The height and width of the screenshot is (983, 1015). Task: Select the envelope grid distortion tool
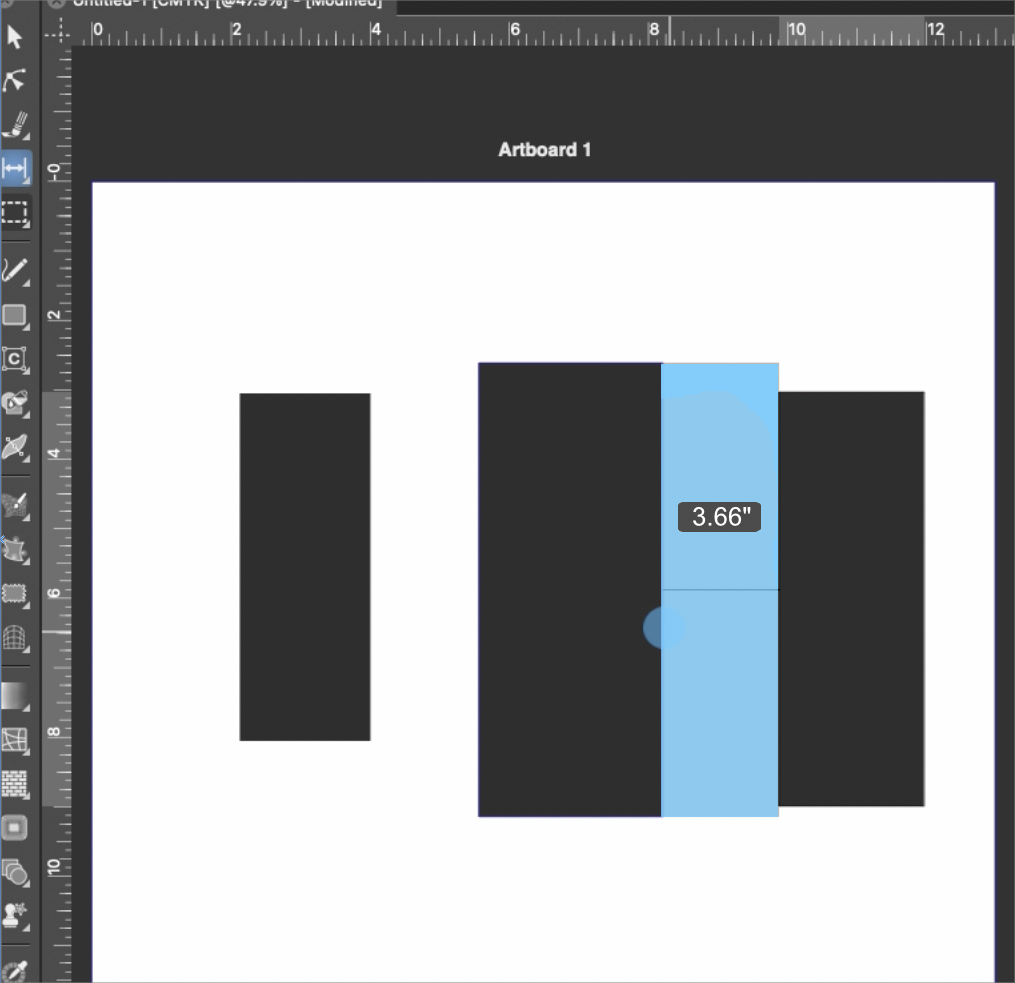pyautogui.click(x=15, y=739)
